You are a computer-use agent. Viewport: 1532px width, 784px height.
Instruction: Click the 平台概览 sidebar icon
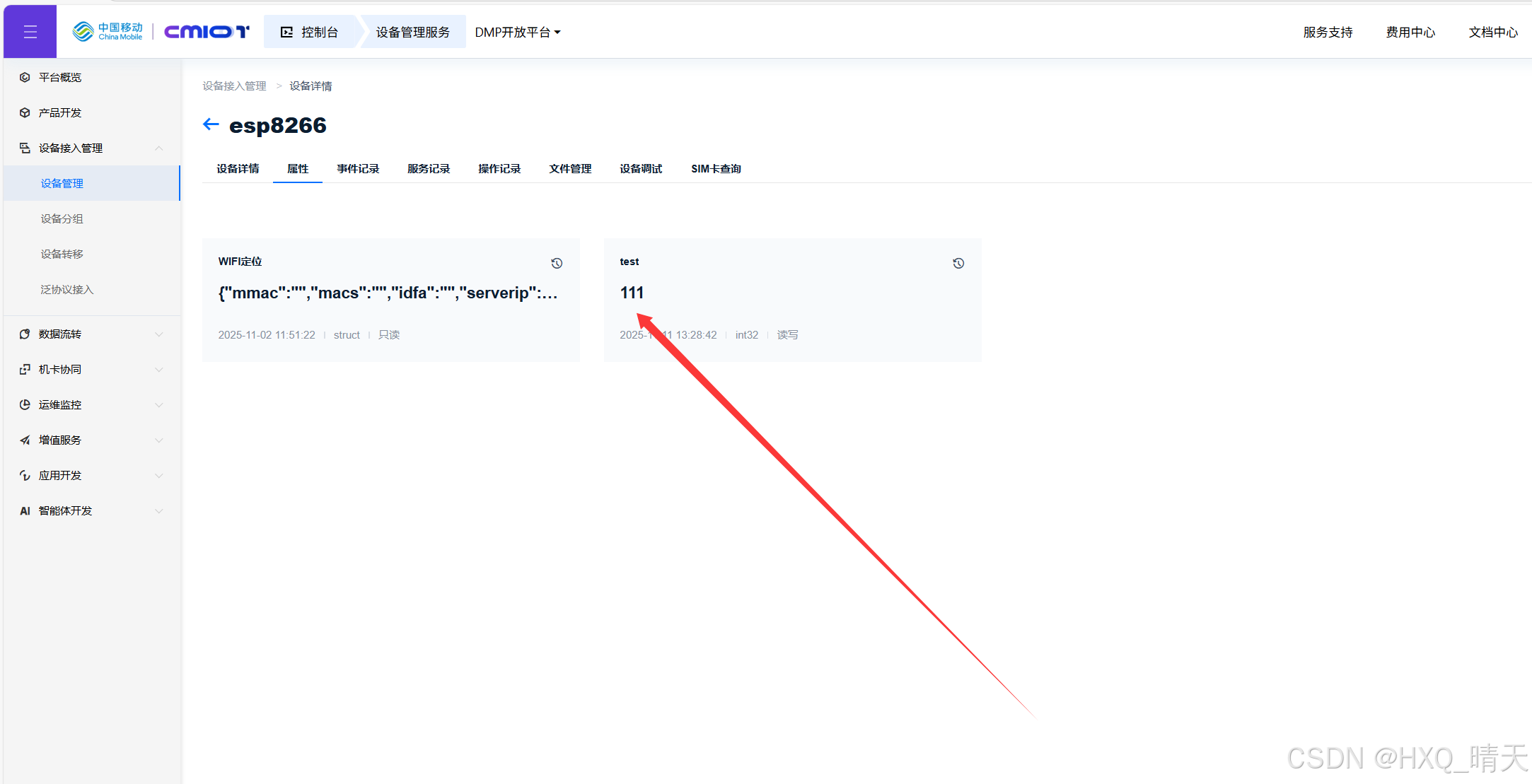[25, 77]
